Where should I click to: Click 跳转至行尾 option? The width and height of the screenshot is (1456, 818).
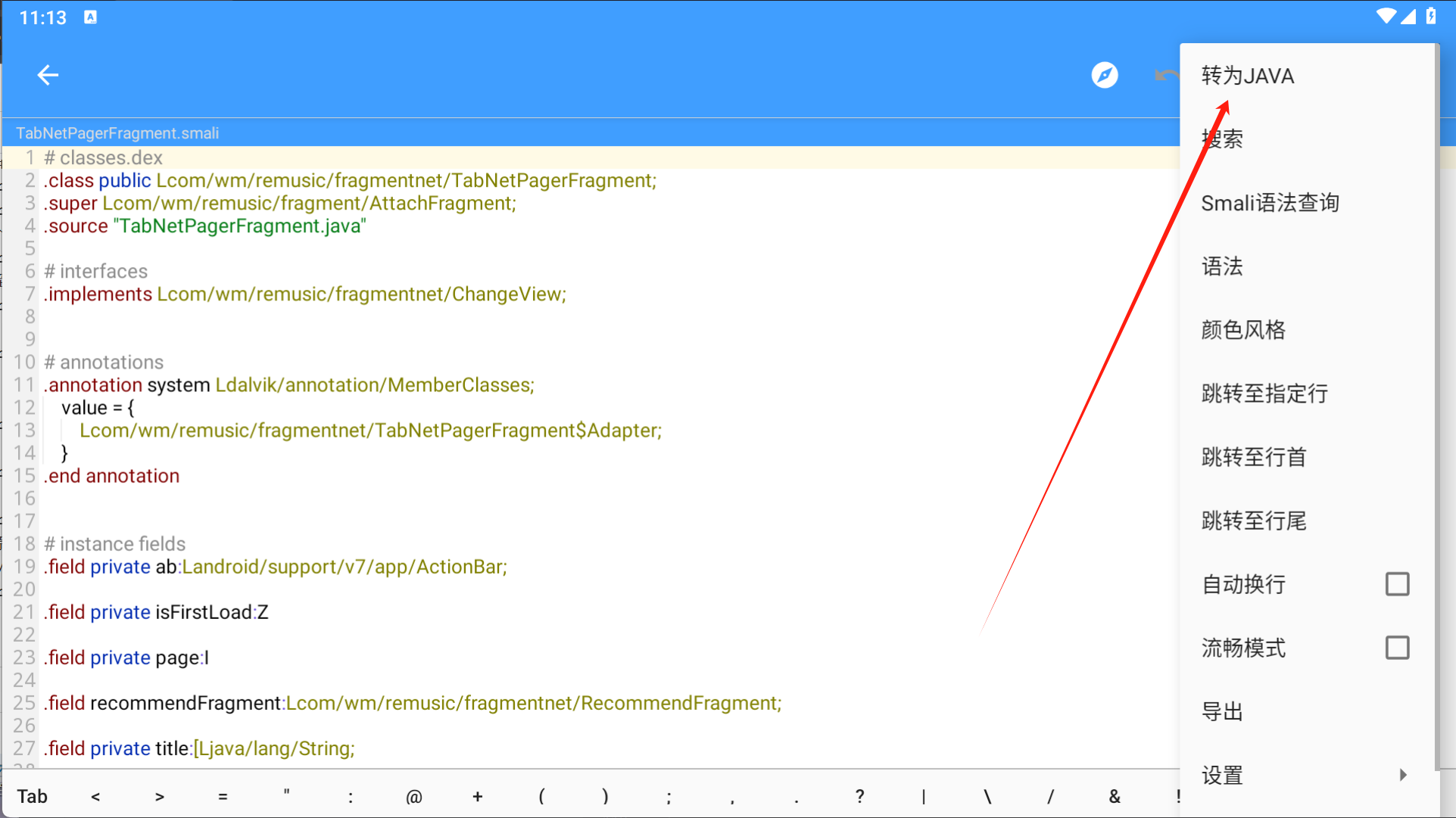[1254, 521]
